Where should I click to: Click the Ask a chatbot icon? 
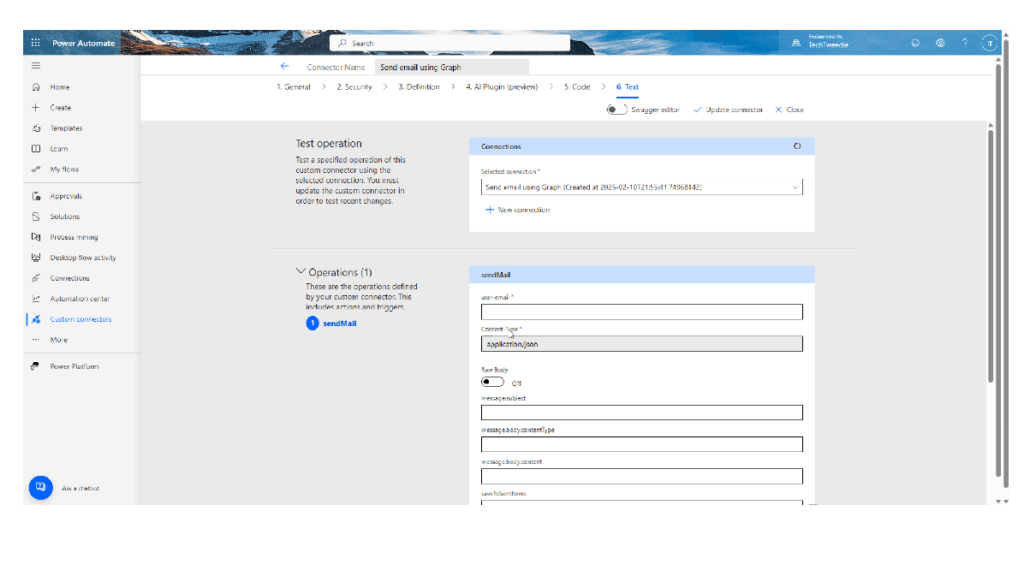click(x=40, y=487)
